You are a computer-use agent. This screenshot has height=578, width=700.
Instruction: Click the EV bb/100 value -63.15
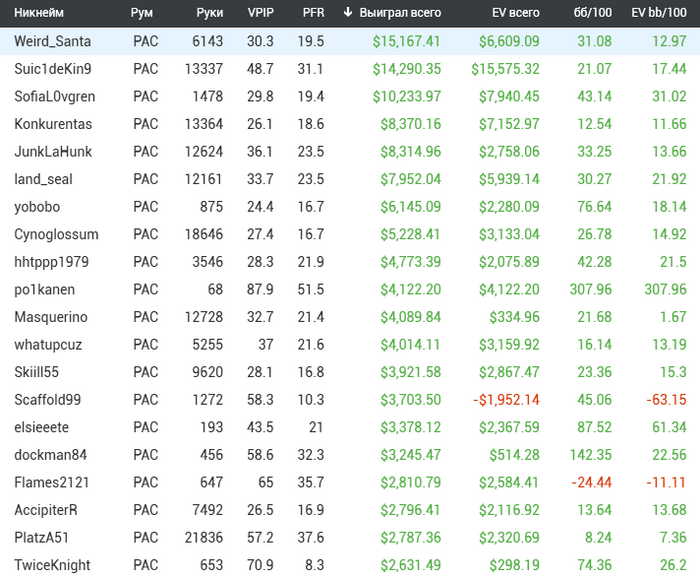pos(666,400)
